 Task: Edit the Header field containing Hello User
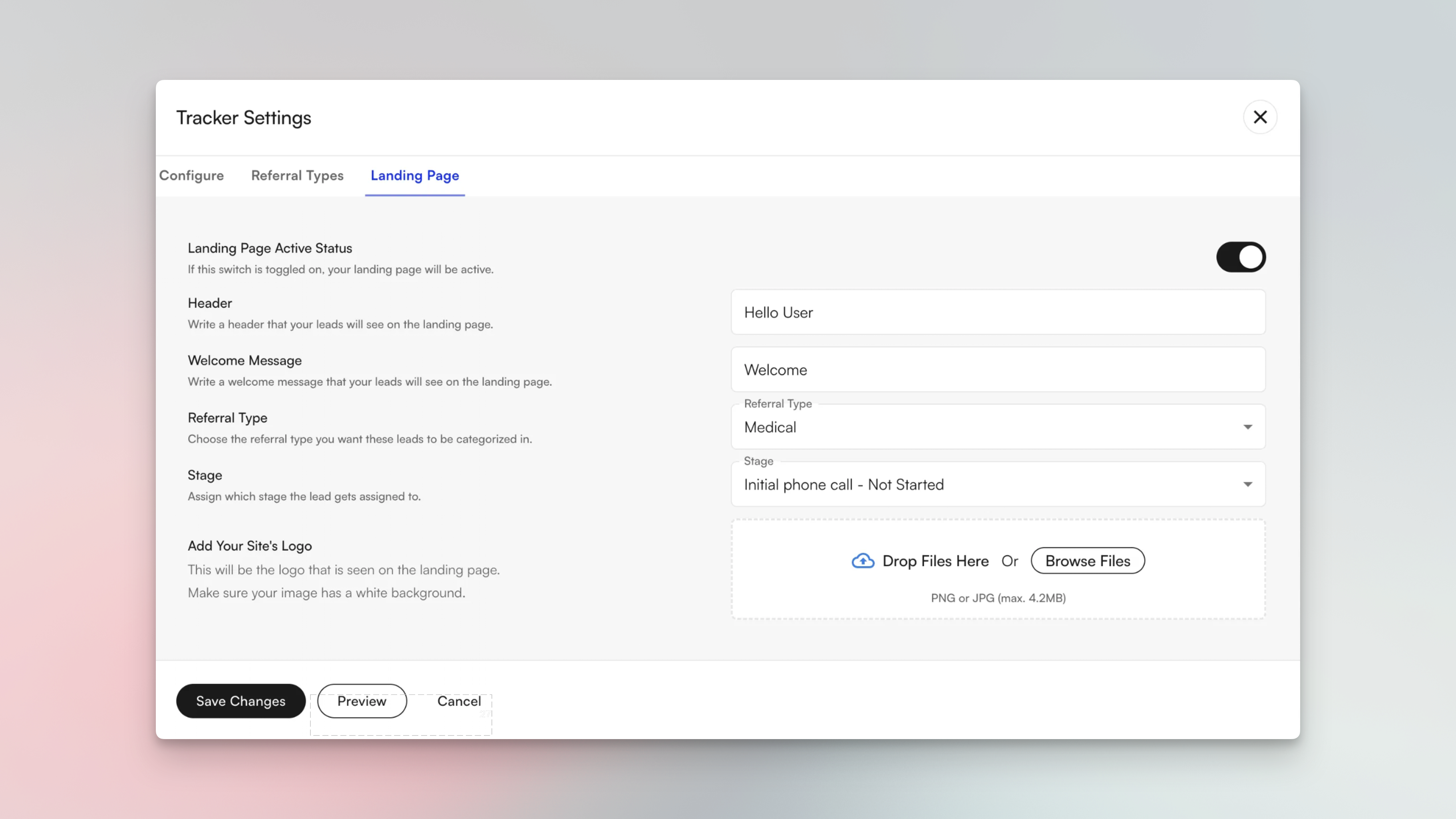[998, 312]
